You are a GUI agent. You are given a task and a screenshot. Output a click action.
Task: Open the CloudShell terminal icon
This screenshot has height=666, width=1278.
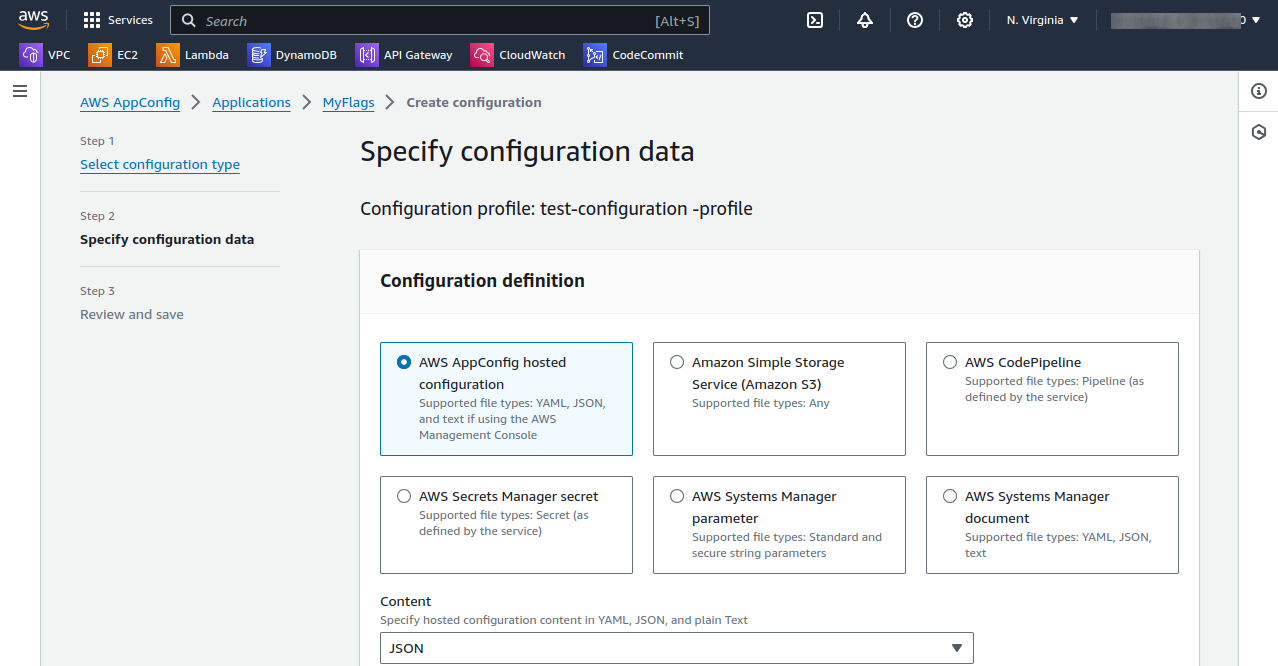click(815, 20)
